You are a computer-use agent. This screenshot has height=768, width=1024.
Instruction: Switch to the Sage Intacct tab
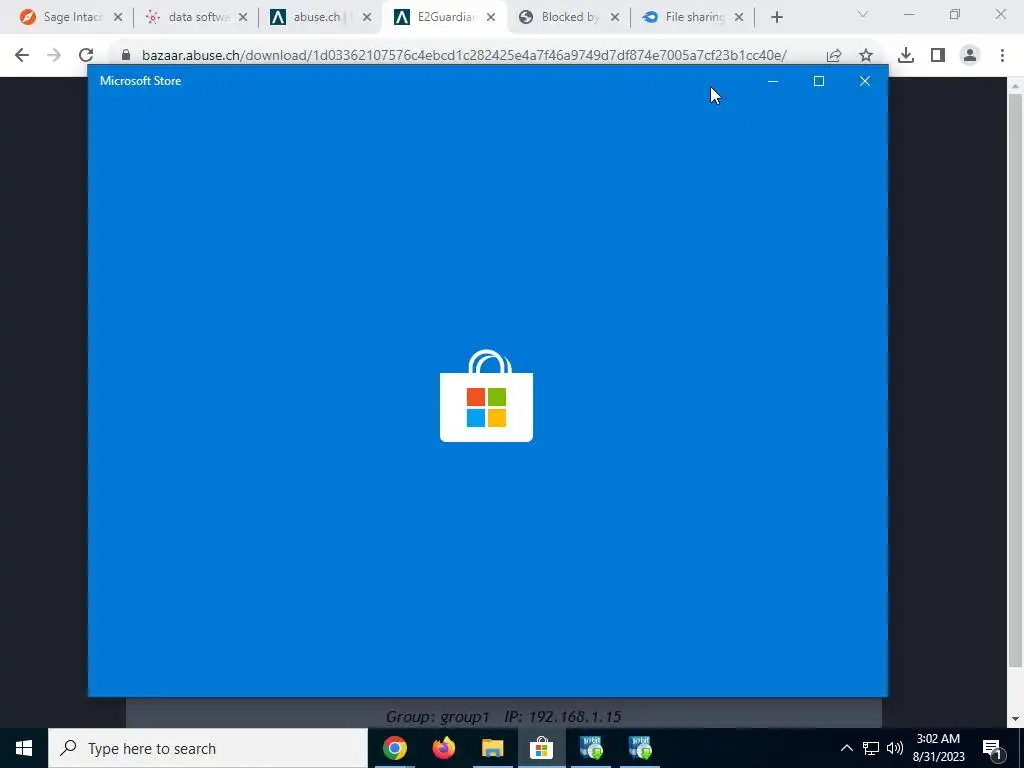62,18
